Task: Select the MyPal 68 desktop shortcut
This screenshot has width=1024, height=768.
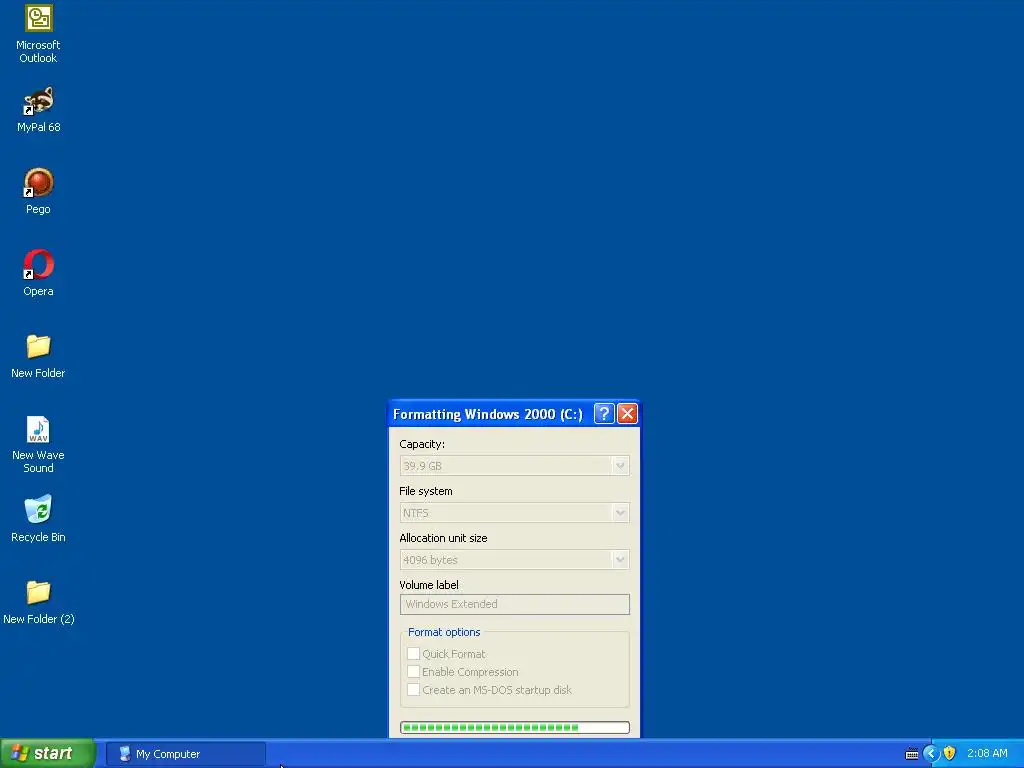Action: (x=38, y=110)
